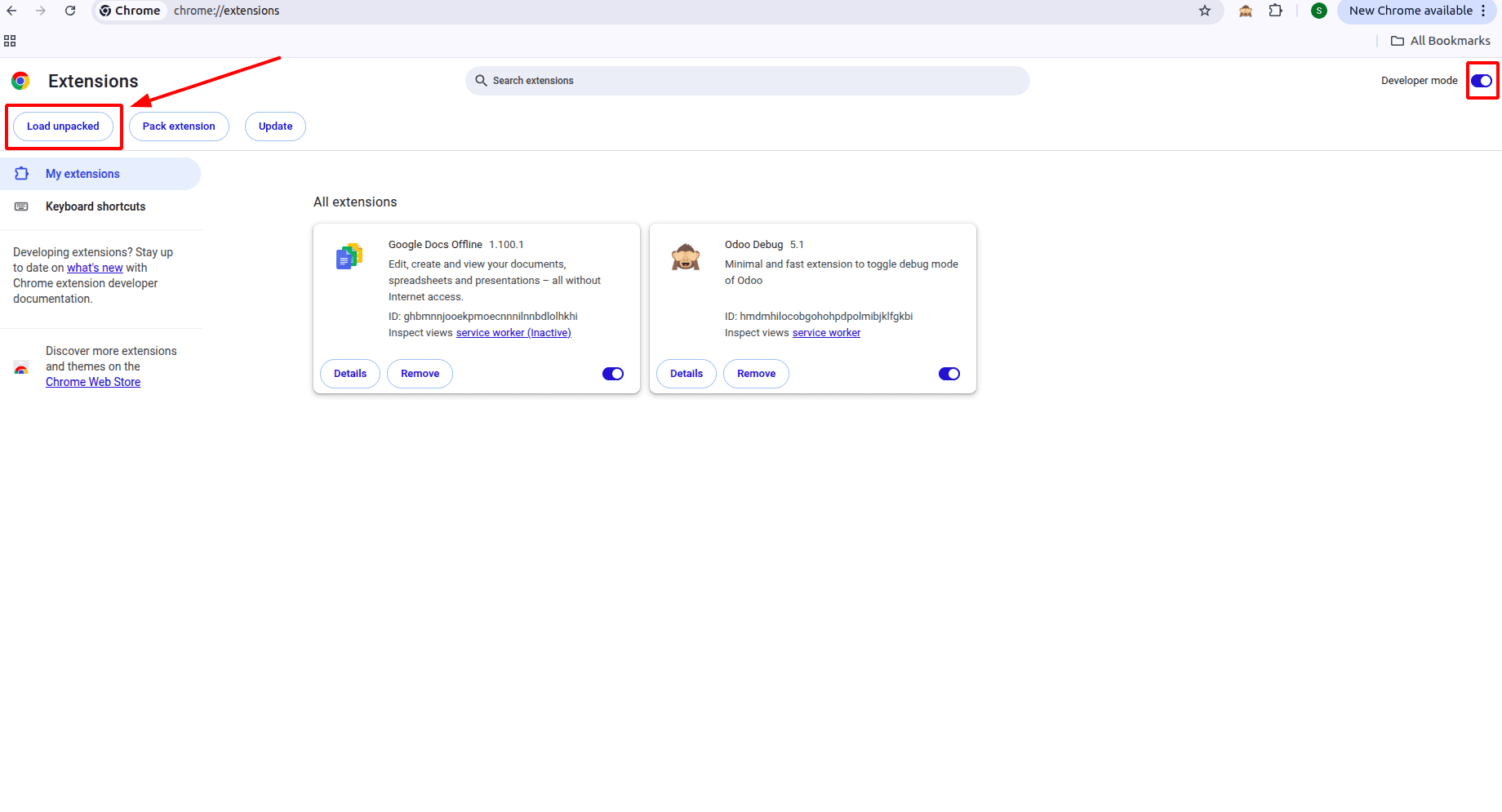
Task: Click the browser back arrow
Action: click(12, 11)
